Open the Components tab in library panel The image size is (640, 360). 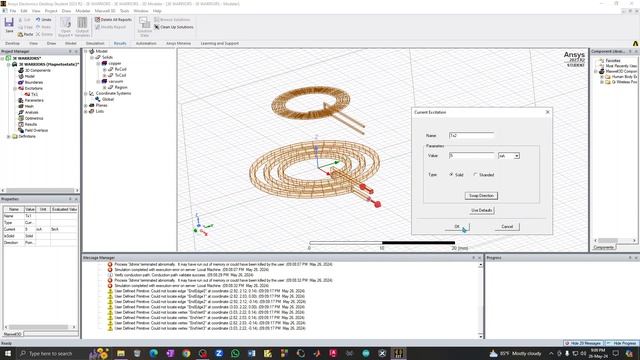pyautogui.click(x=603, y=247)
